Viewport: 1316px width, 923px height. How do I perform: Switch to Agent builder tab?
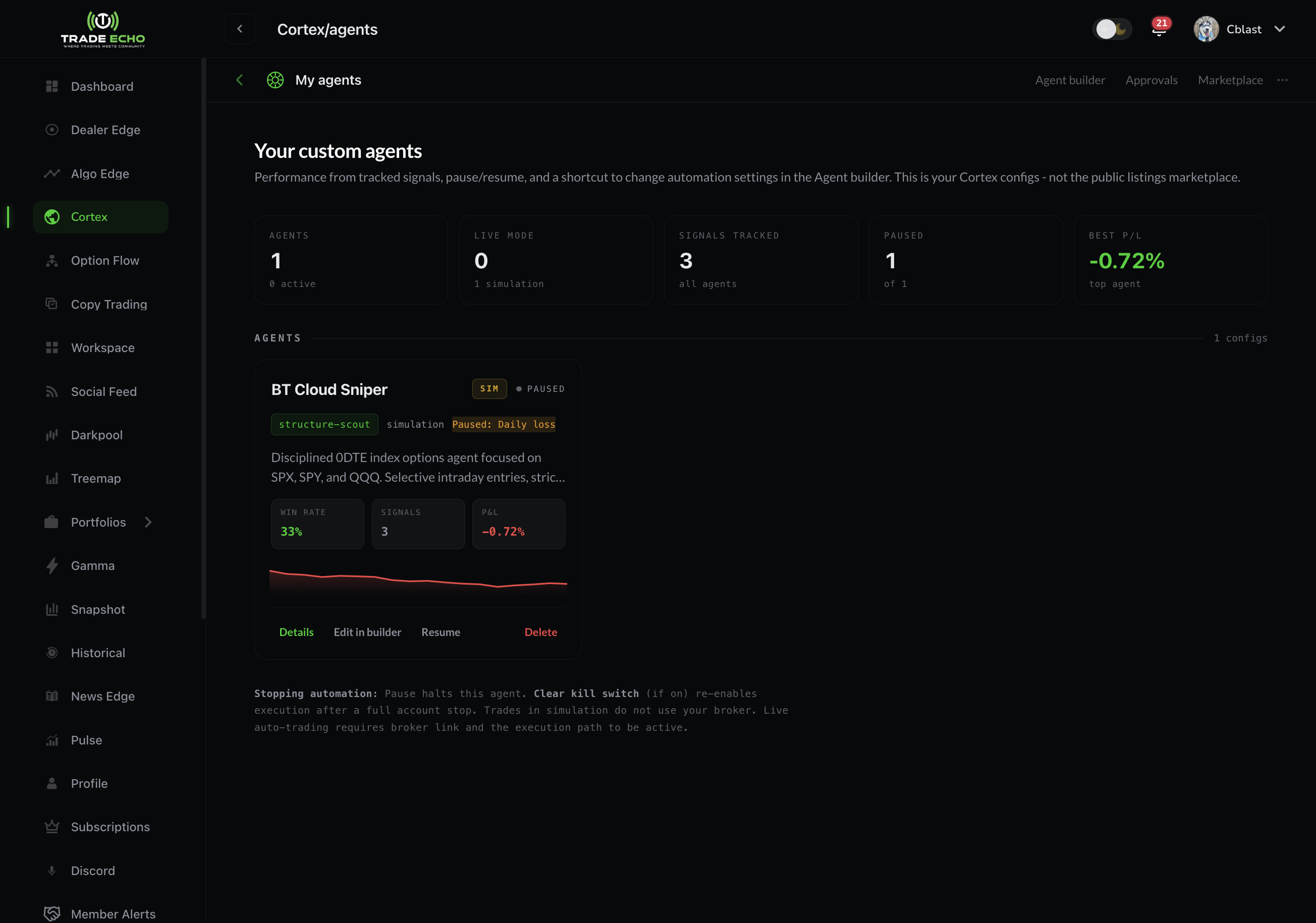[x=1070, y=80]
